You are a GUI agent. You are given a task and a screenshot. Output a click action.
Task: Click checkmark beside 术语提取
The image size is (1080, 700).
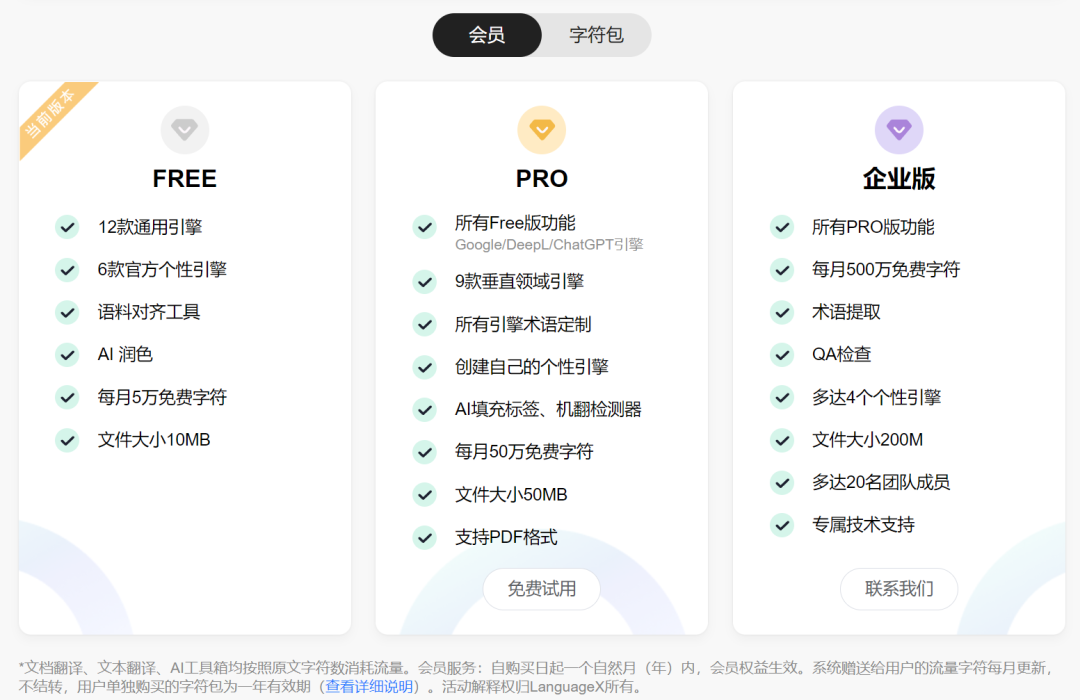click(782, 313)
